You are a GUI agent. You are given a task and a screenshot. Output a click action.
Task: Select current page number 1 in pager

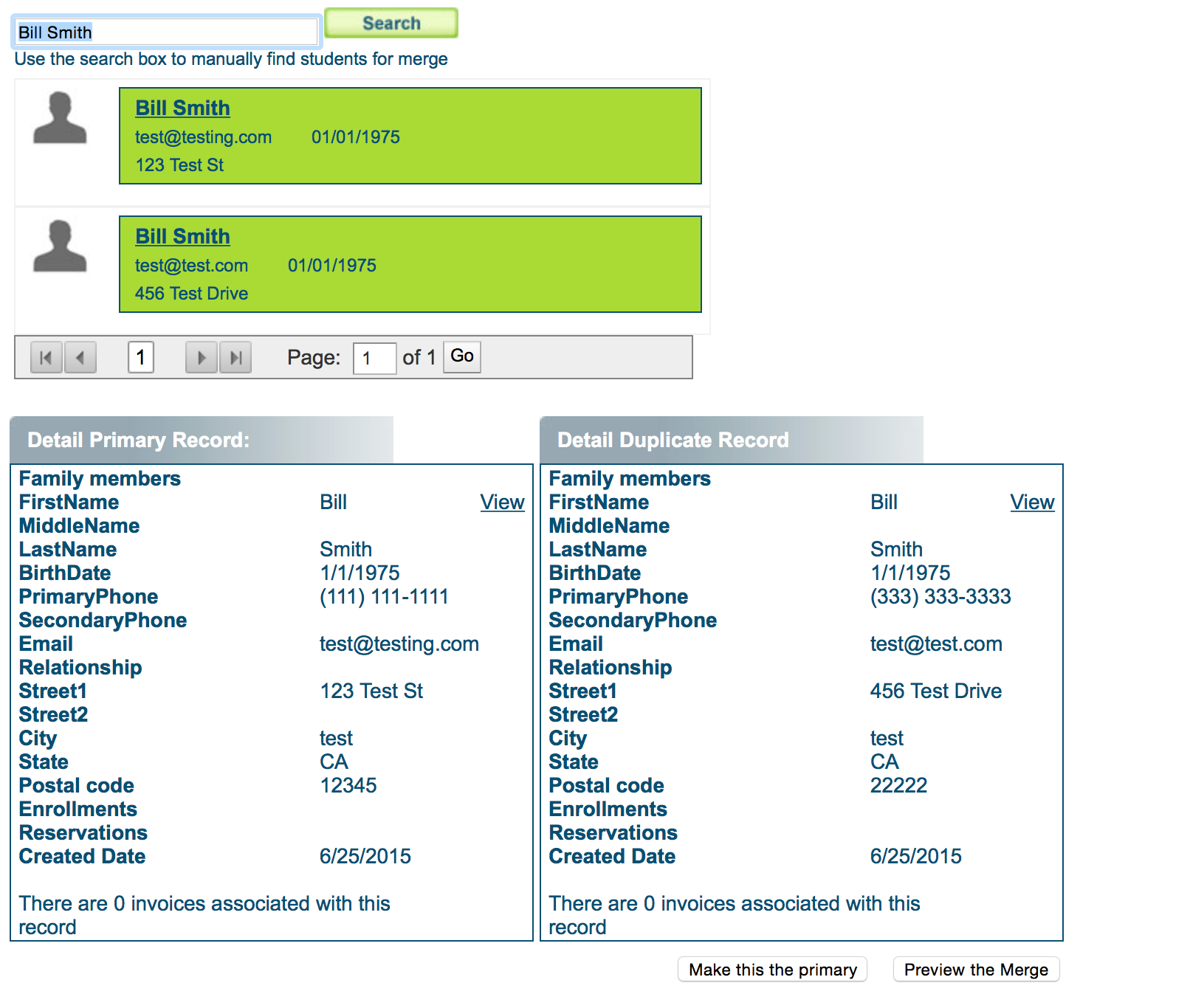click(x=141, y=358)
